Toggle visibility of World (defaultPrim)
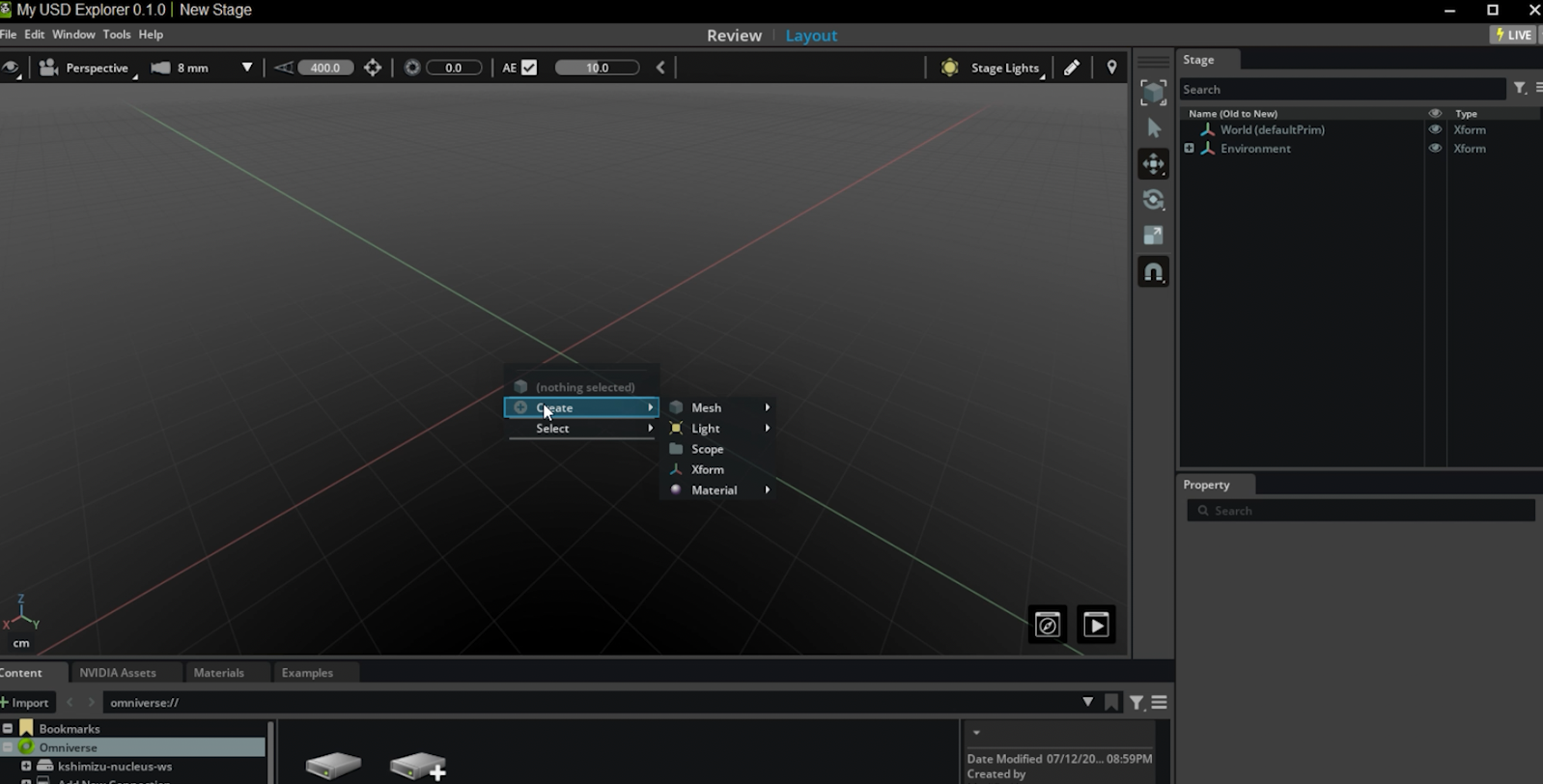 1435,129
